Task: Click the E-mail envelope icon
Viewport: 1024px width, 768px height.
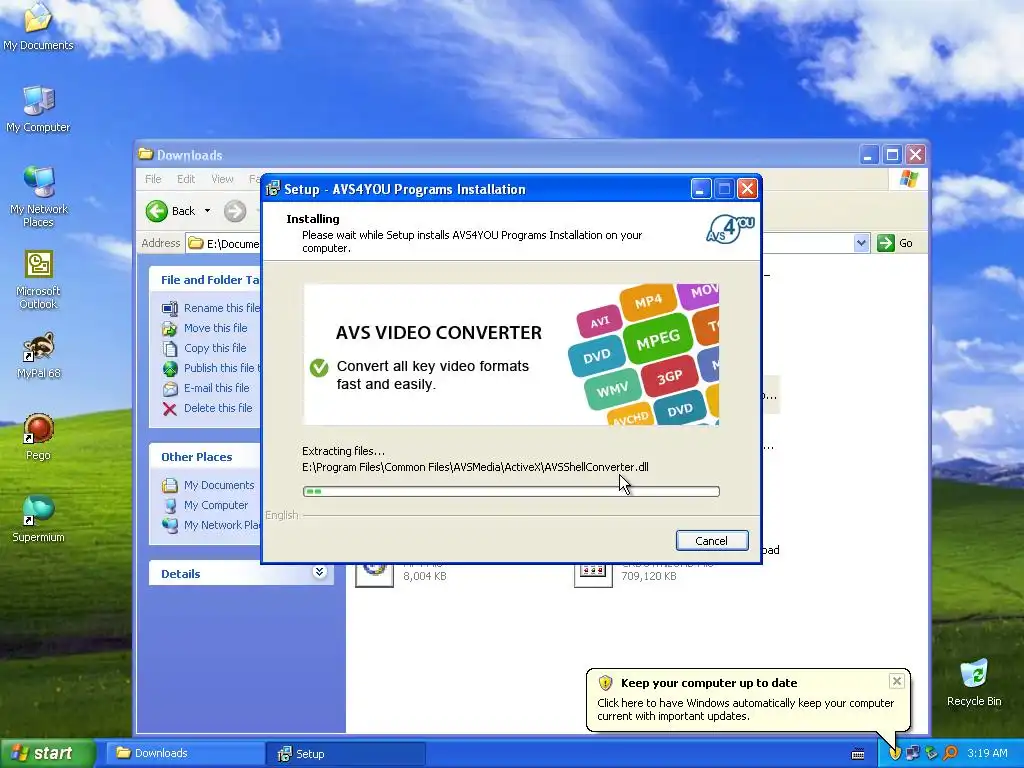Action: pos(170,389)
